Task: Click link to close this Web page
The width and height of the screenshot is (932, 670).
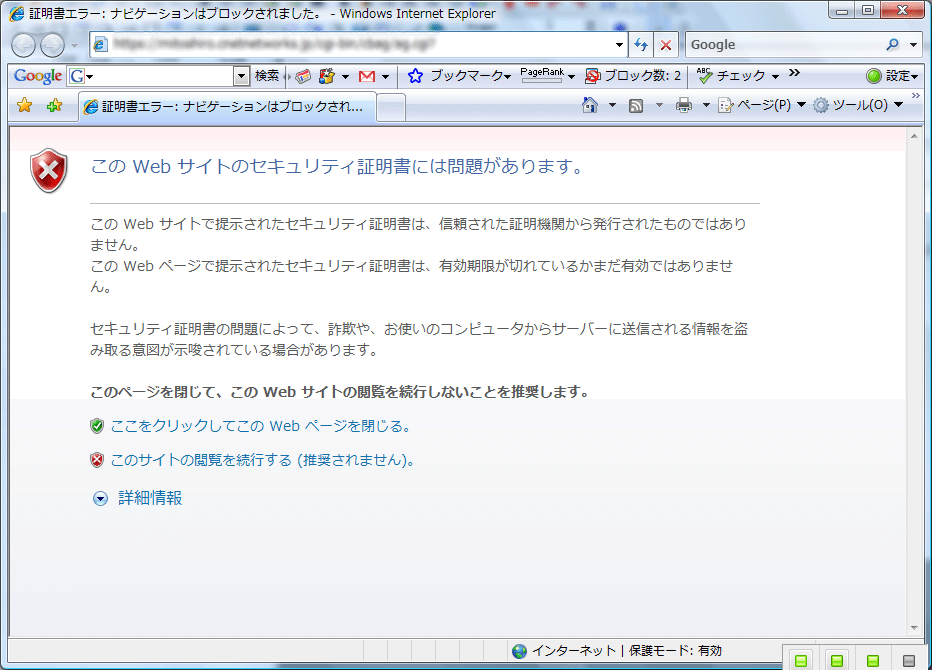Action: pyautogui.click(x=260, y=426)
